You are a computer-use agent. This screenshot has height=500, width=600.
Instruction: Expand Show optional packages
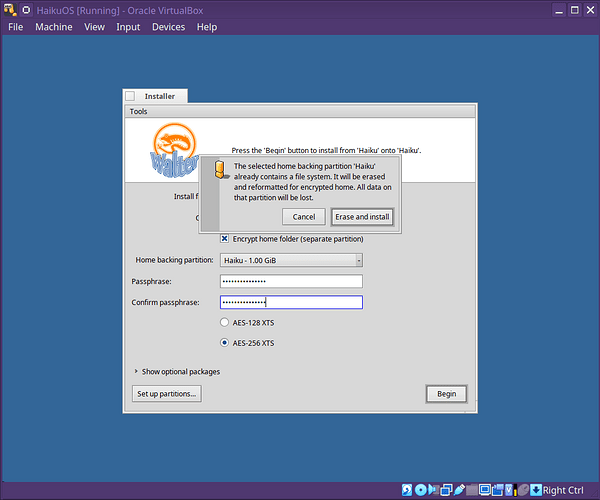click(136, 371)
